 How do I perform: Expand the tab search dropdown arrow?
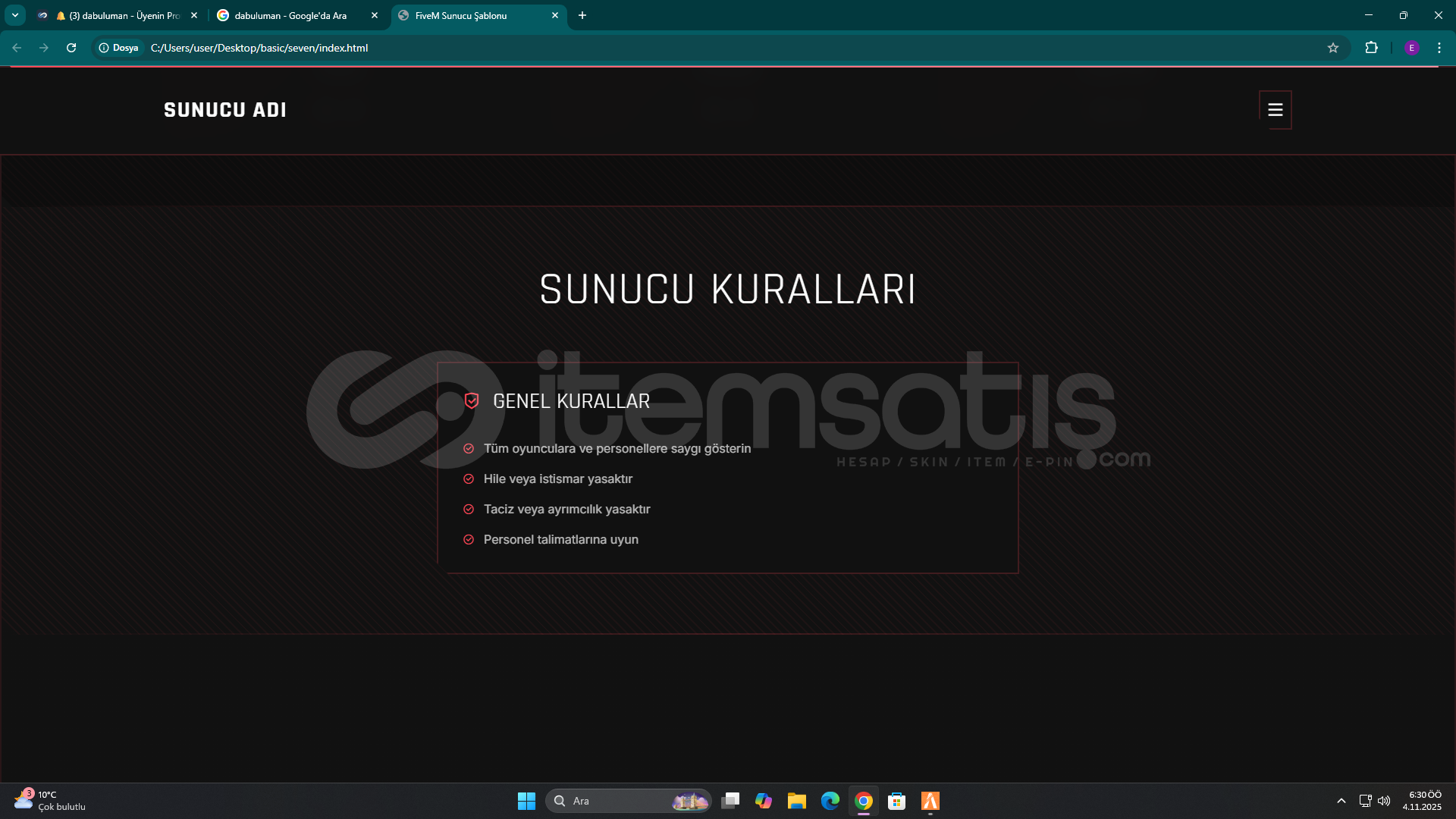click(14, 15)
